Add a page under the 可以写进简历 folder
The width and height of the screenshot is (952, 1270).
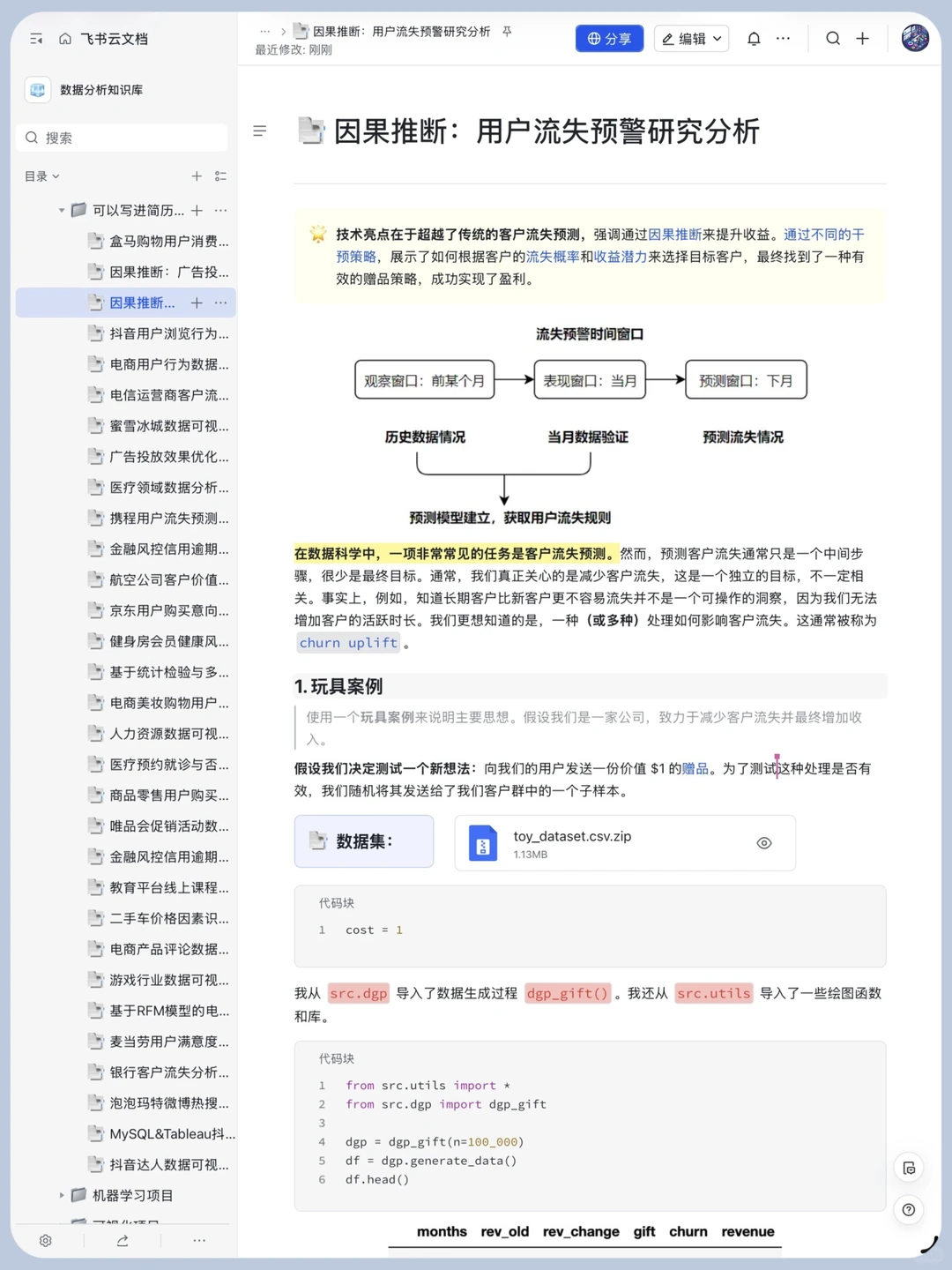tap(197, 211)
